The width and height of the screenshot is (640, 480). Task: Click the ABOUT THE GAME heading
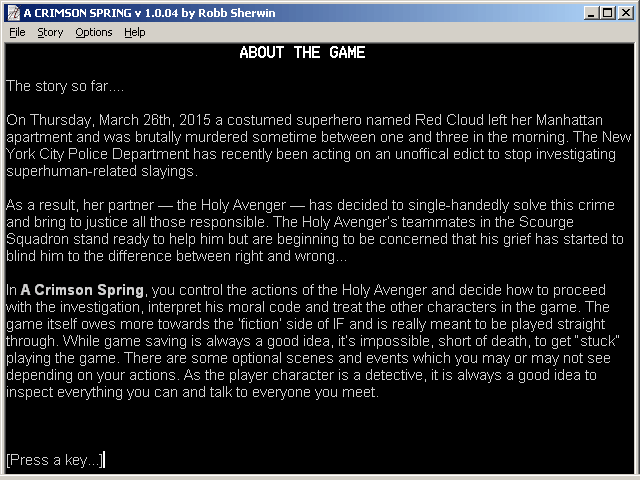click(x=302, y=53)
